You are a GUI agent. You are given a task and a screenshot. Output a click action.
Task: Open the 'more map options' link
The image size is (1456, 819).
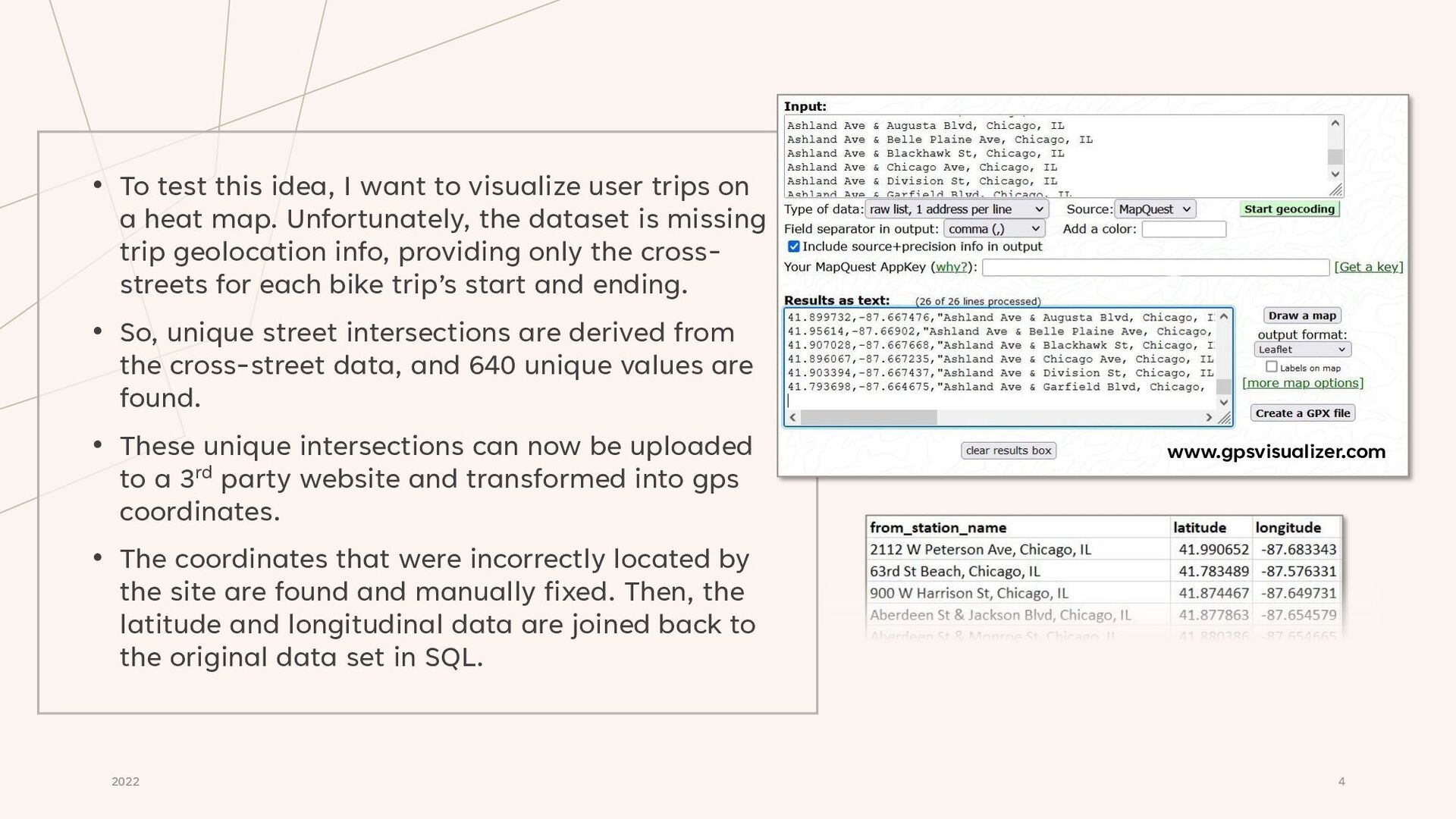click(1303, 383)
